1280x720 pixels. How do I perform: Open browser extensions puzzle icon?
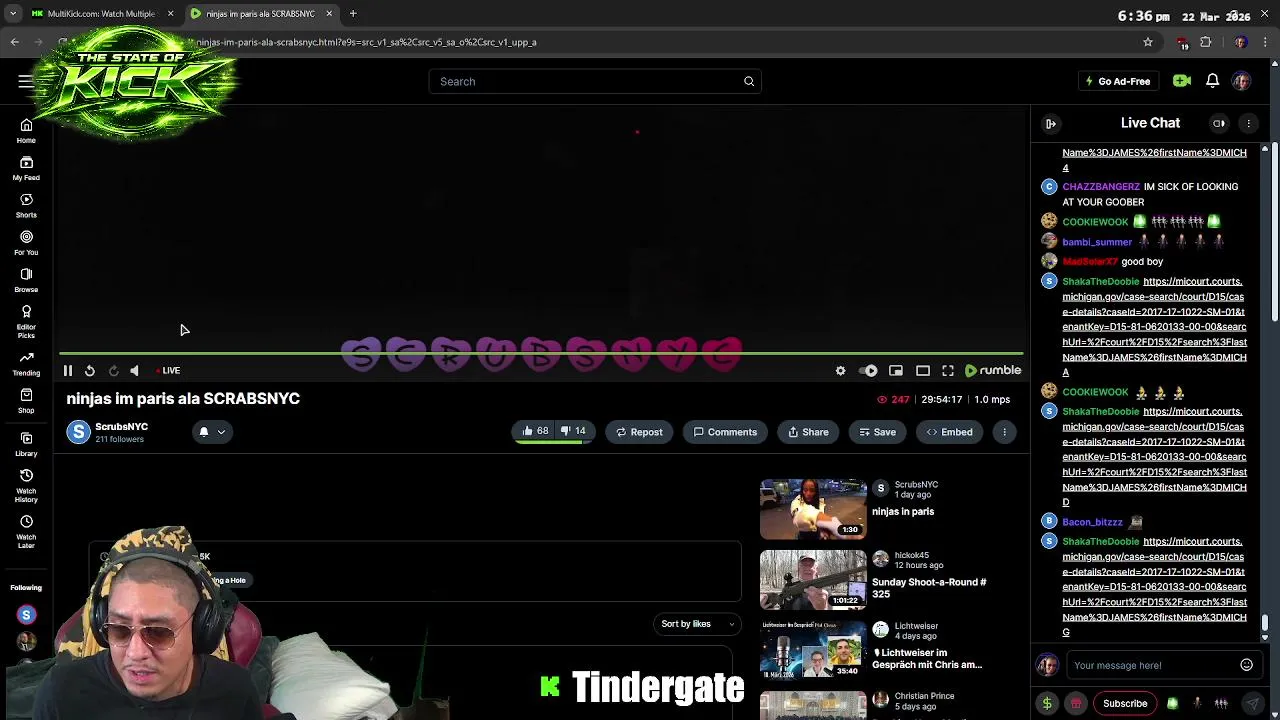point(1206,42)
